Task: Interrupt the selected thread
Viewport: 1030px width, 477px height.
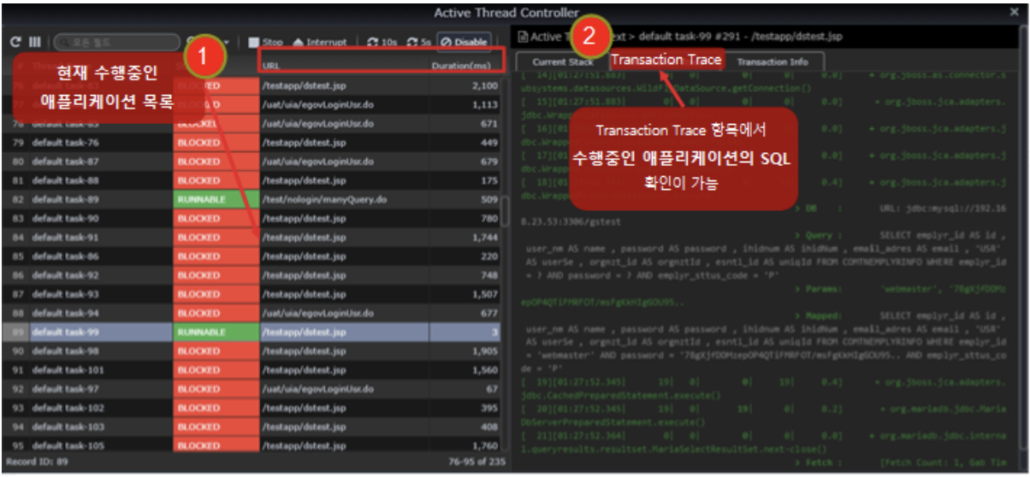Action: (x=319, y=42)
